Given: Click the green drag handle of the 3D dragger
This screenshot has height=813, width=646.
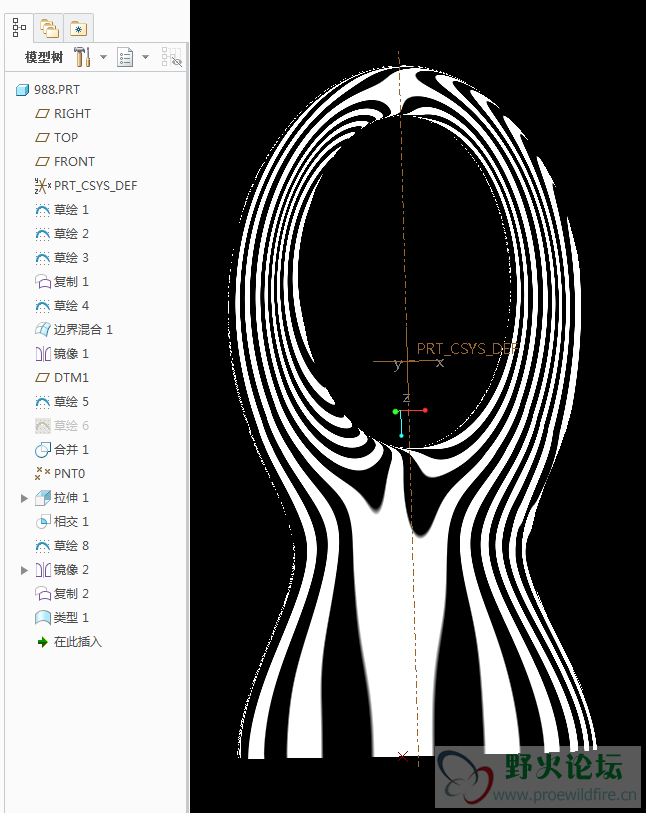Looking at the screenshot, I should (396, 412).
